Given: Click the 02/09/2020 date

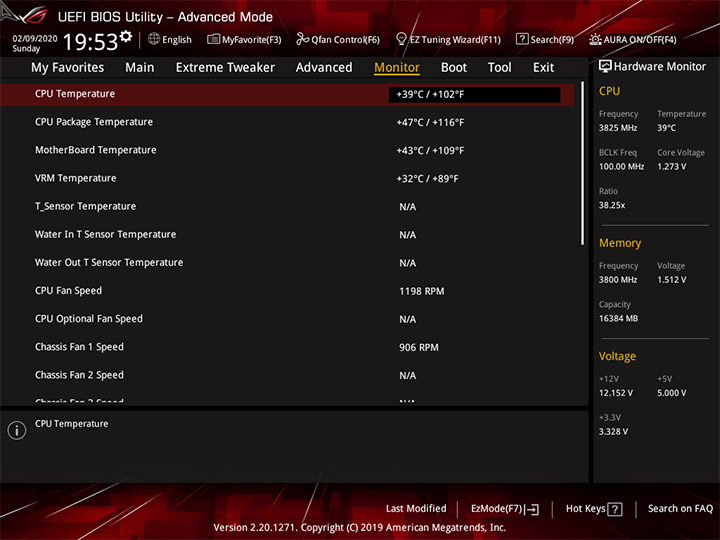Looking at the screenshot, I should [35, 39].
